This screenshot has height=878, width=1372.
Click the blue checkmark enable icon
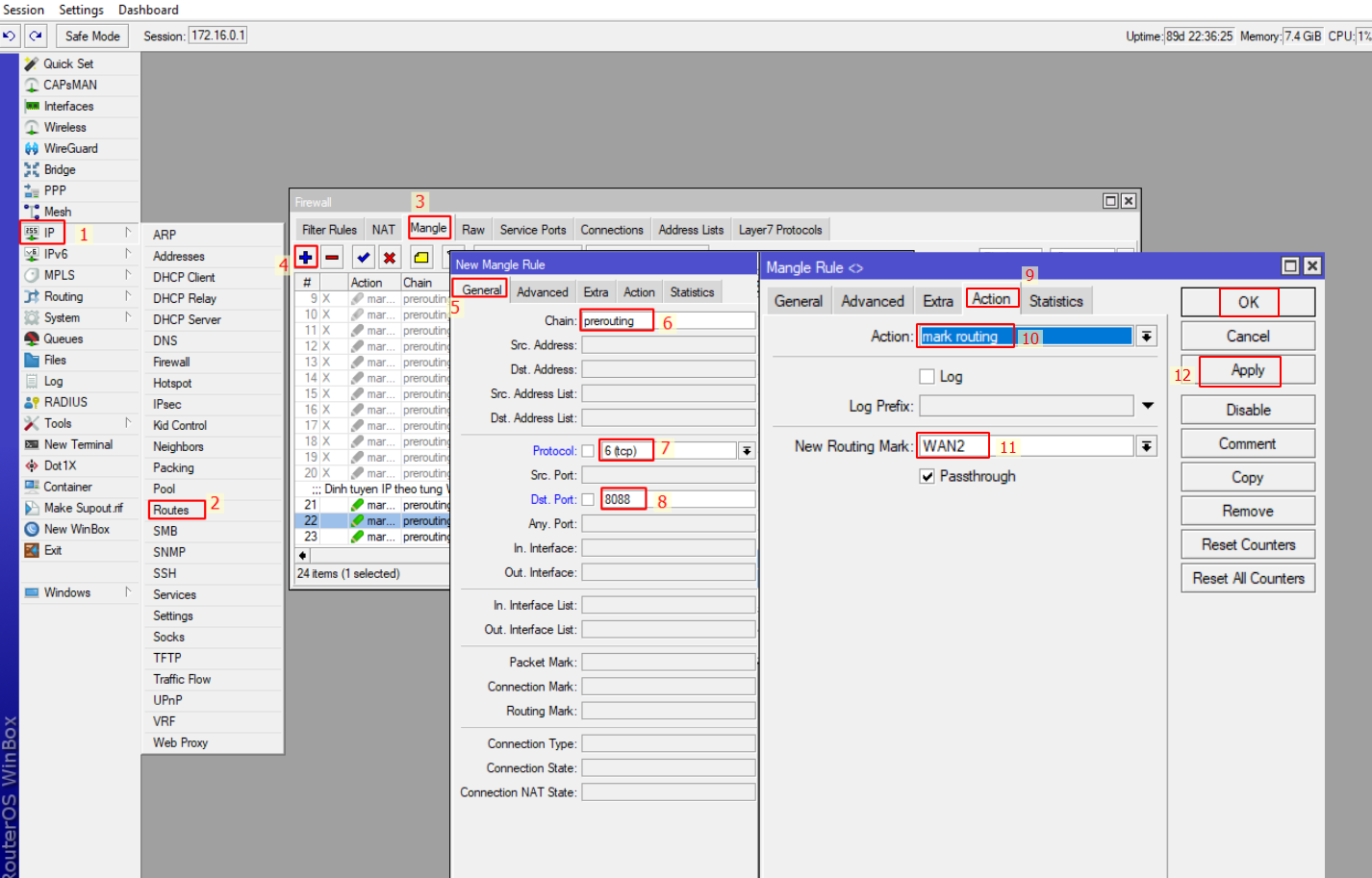tap(363, 257)
